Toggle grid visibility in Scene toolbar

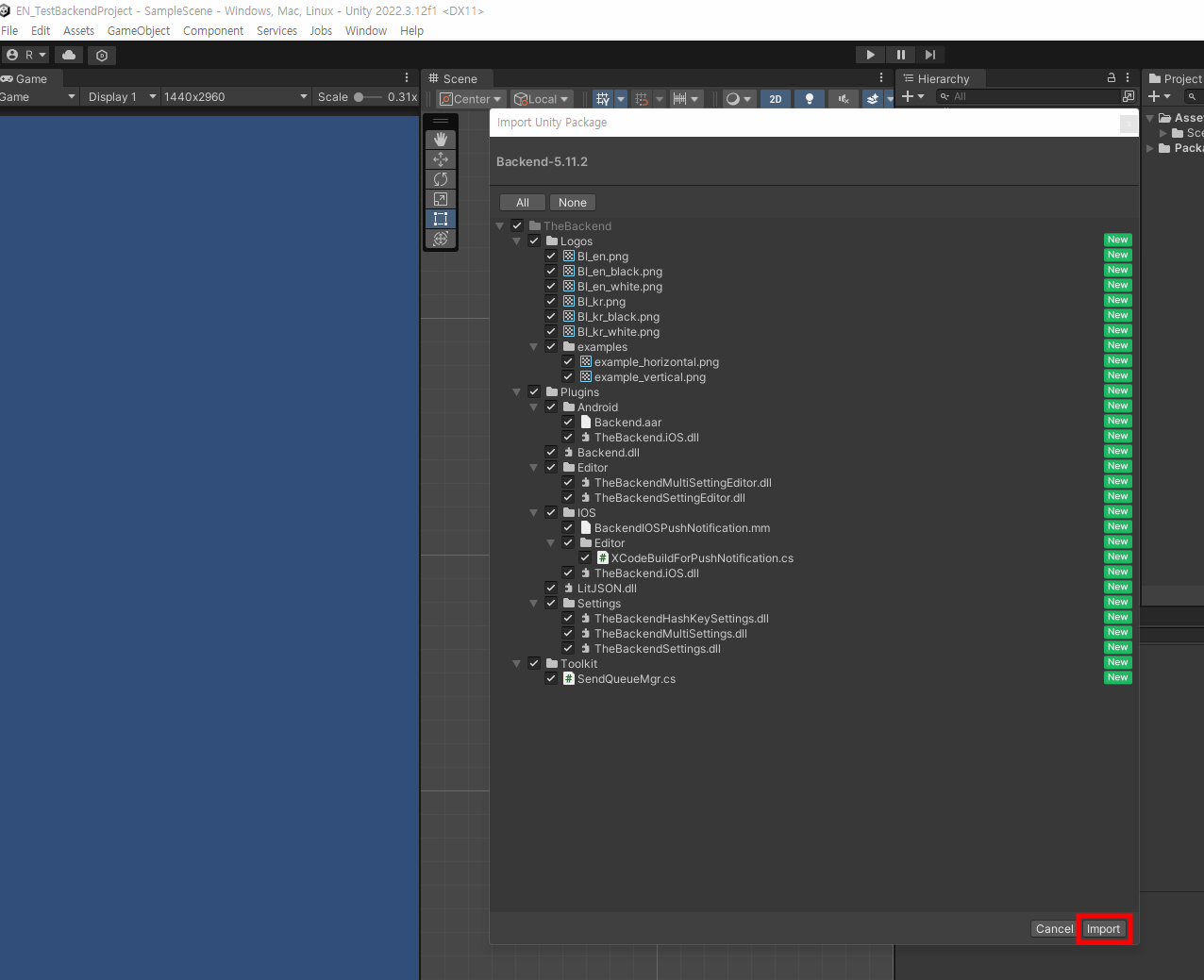(x=602, y=98)
